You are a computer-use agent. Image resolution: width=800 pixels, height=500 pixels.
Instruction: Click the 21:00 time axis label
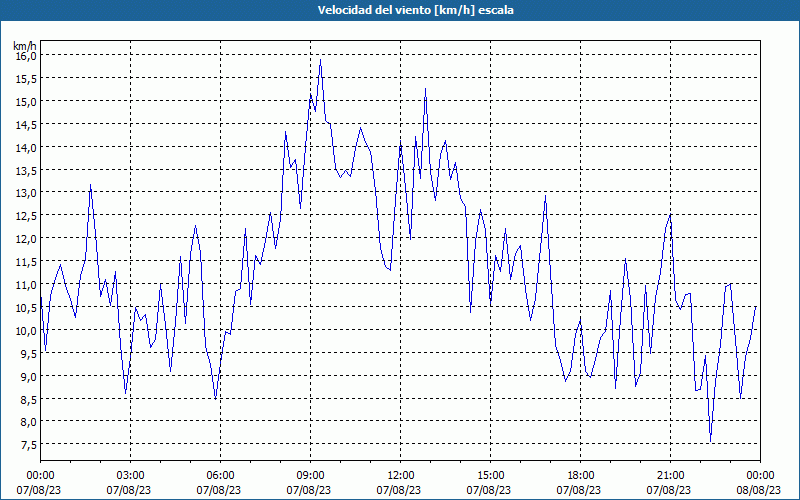point(670,476)
